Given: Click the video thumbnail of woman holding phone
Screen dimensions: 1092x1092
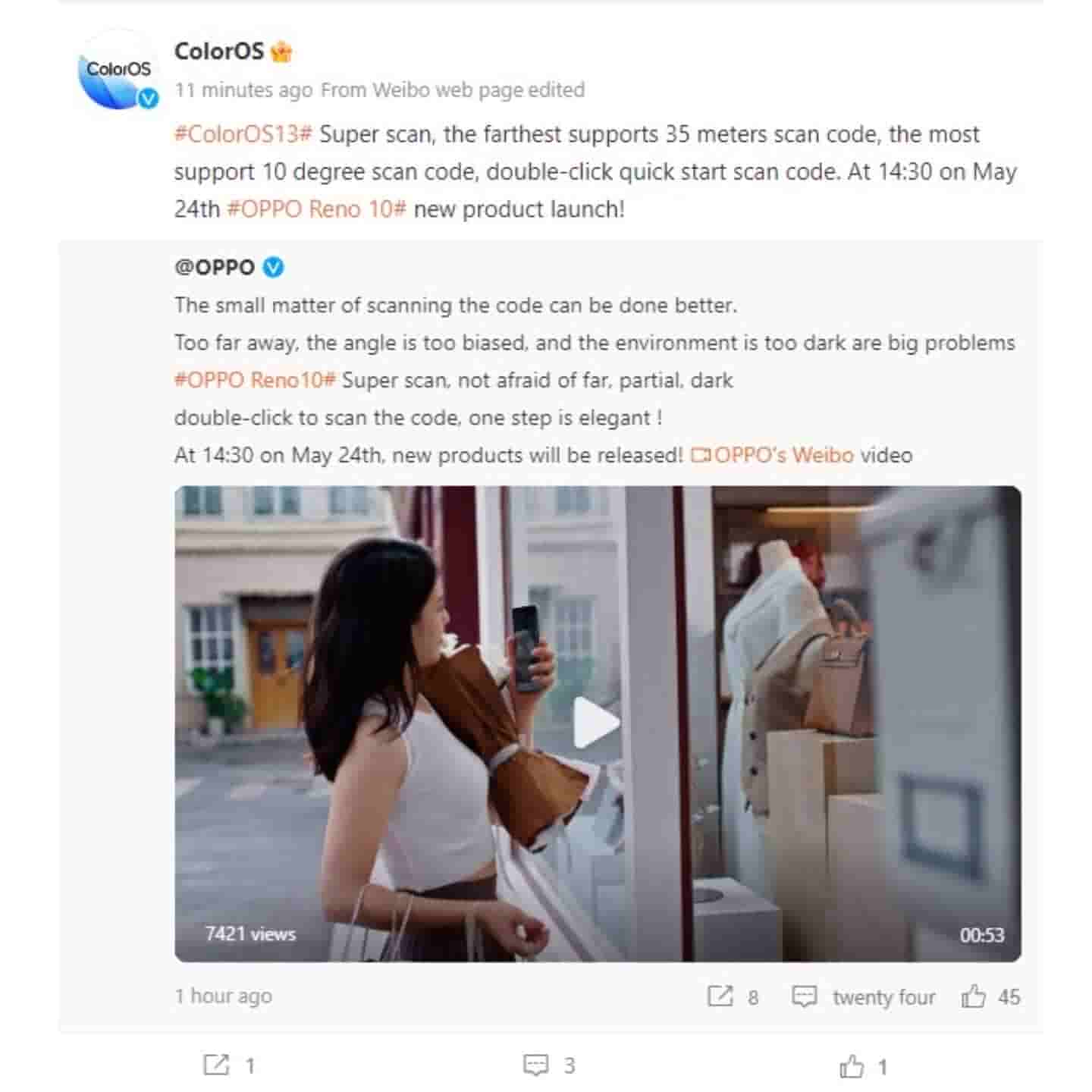Looking at the screenshot, I should point(598,723).
